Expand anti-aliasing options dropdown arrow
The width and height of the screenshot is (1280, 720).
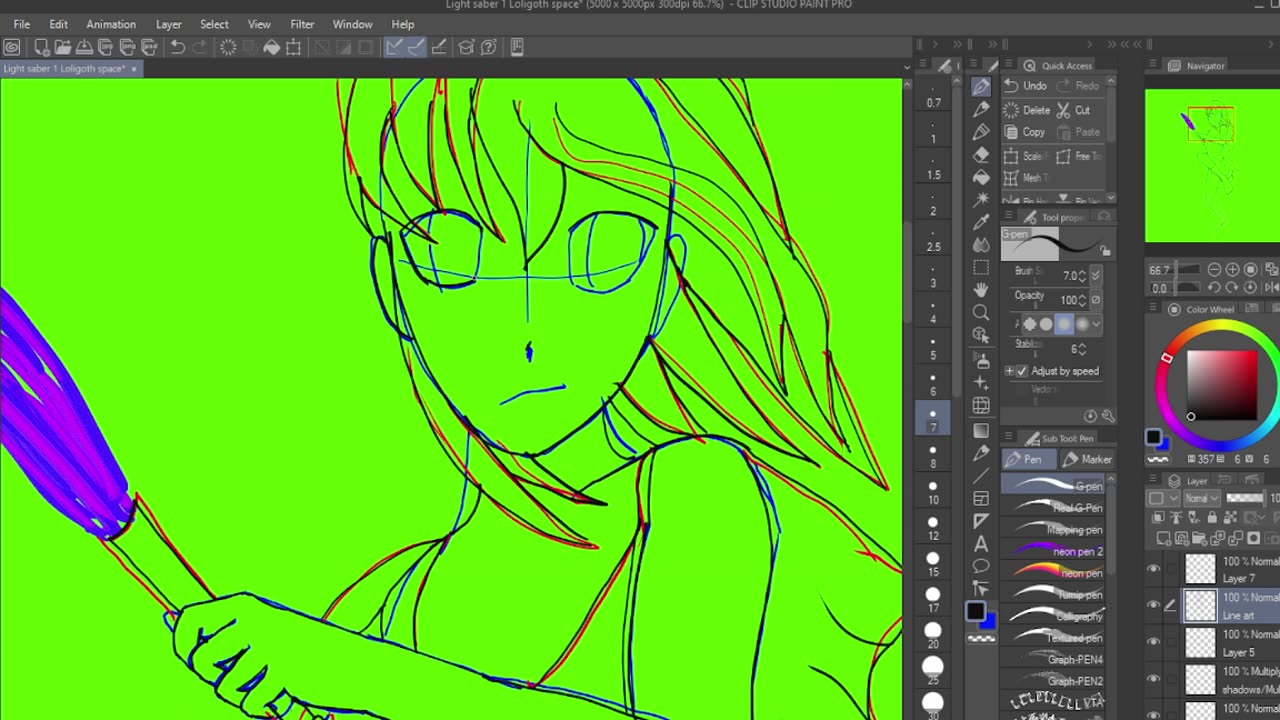(1096, 324)
